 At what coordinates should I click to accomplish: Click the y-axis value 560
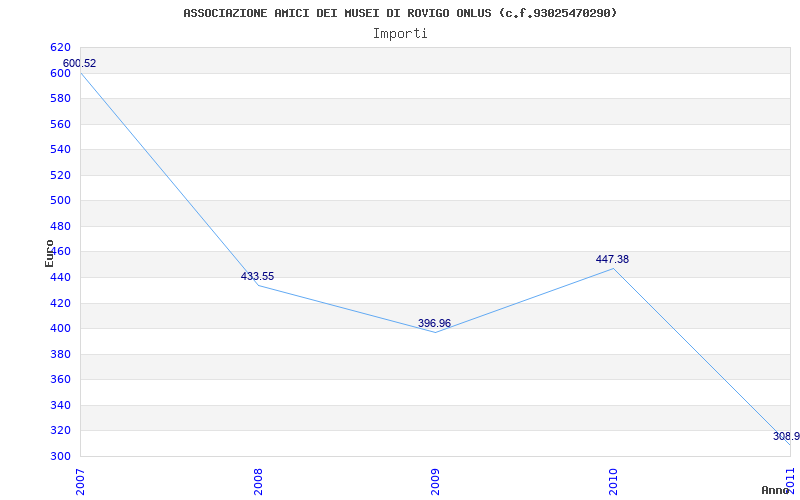pos(60,124)
